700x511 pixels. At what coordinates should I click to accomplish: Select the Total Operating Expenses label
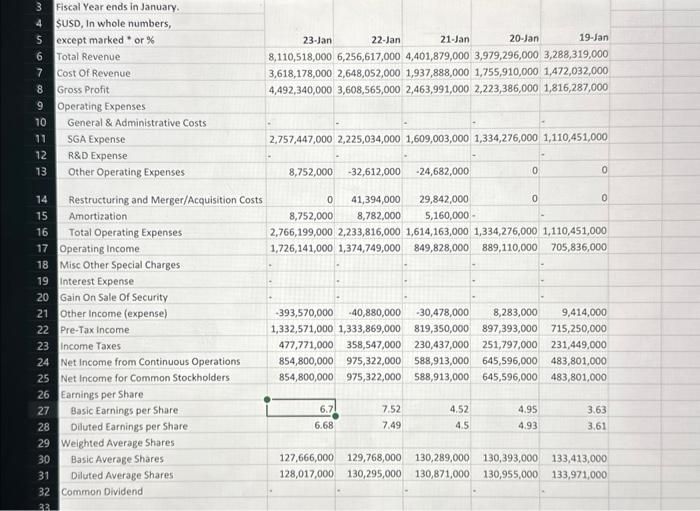coord(125,233)
